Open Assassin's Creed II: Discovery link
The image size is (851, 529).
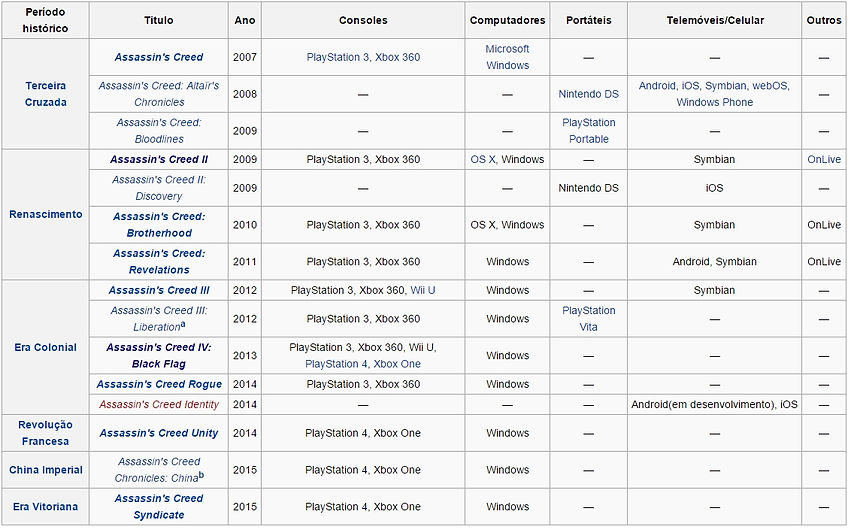[x=158, y=188]
